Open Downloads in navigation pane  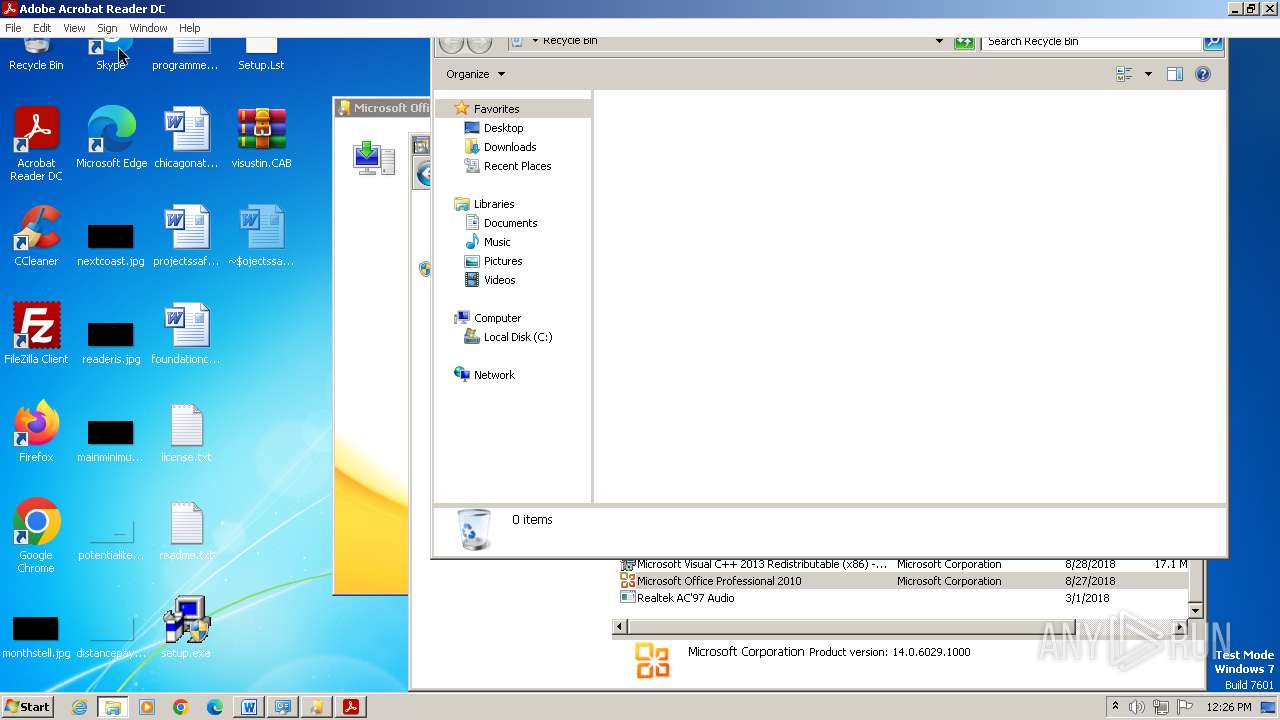coord(510,147)
